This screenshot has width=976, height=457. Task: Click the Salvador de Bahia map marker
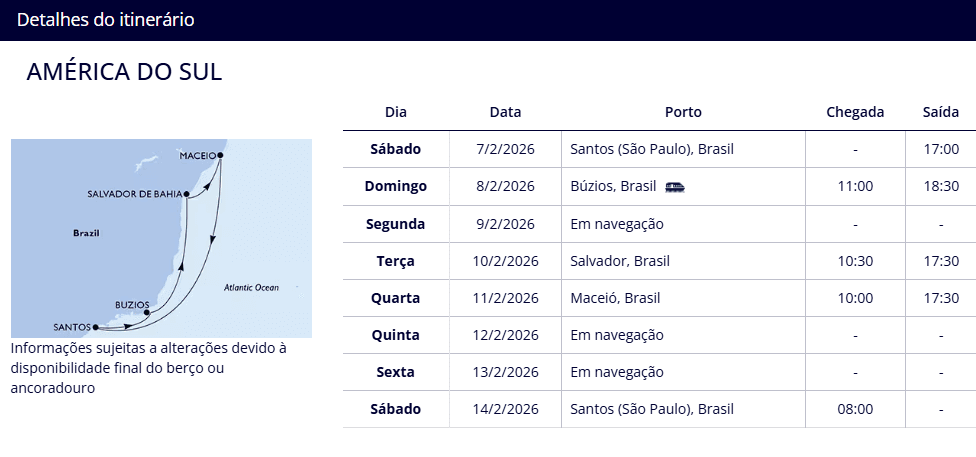pyautogui.click(x=186, y=194)
